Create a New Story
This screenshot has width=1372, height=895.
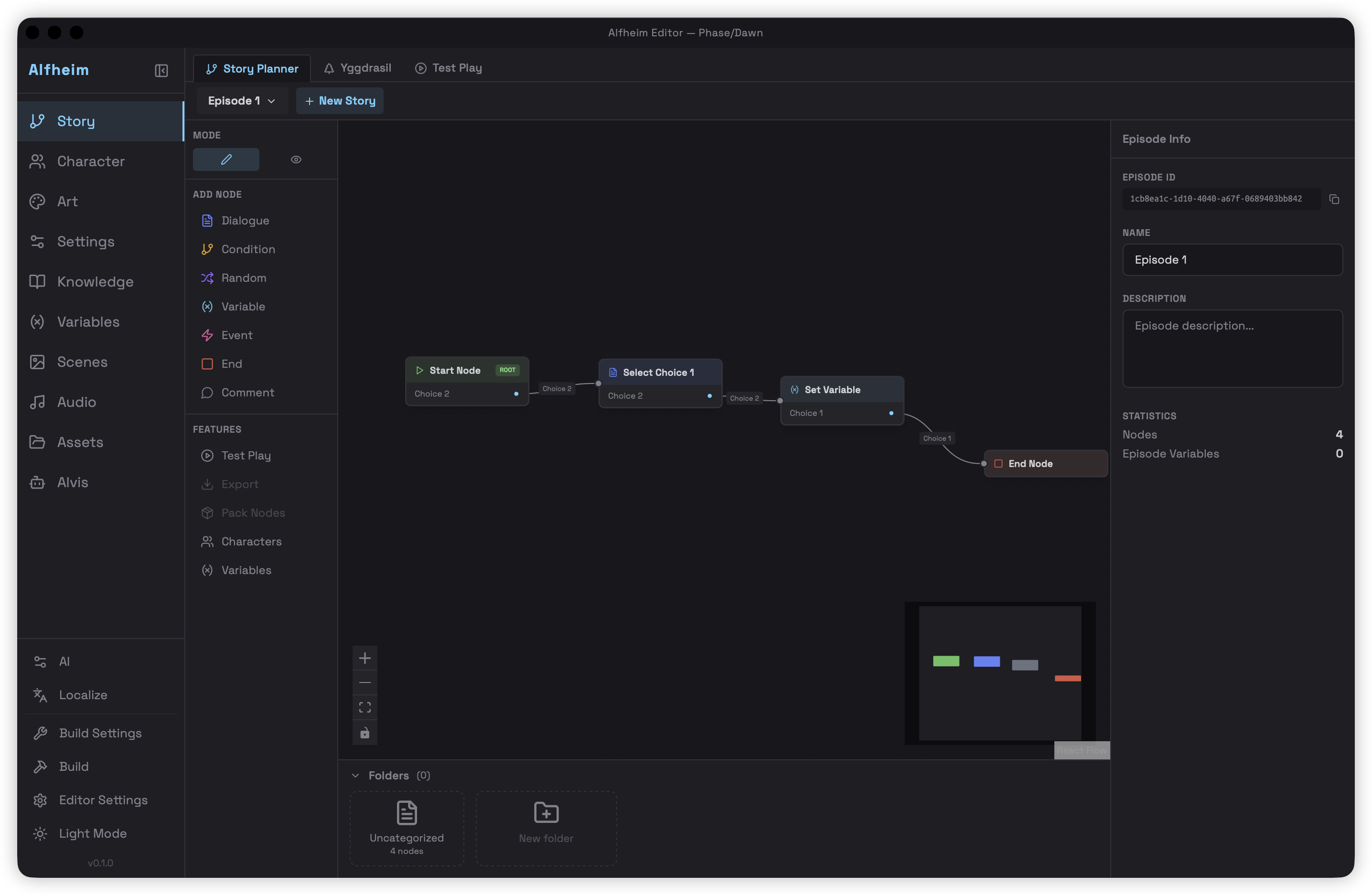click(x=340, y=101)
